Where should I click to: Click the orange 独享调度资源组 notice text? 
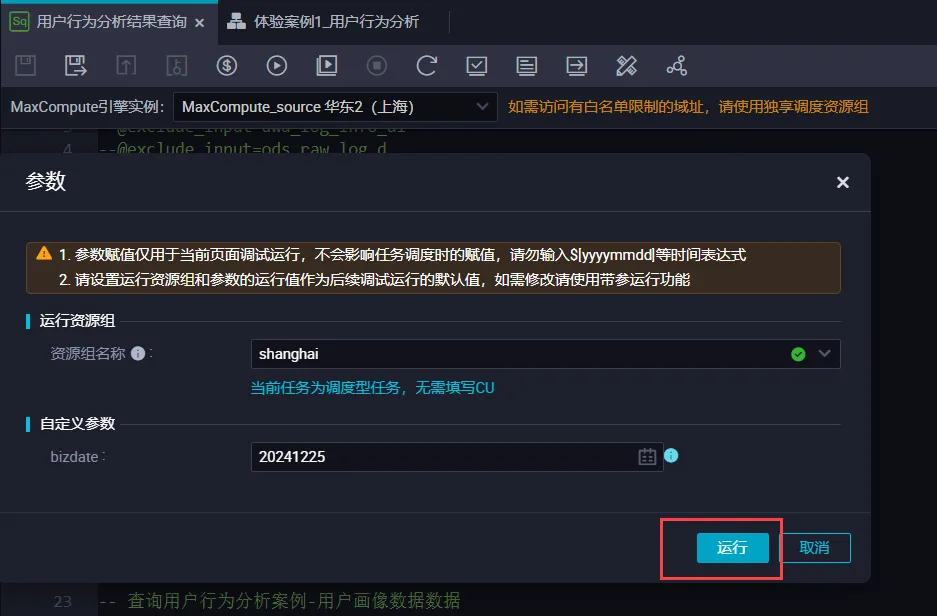click(688, 107)
